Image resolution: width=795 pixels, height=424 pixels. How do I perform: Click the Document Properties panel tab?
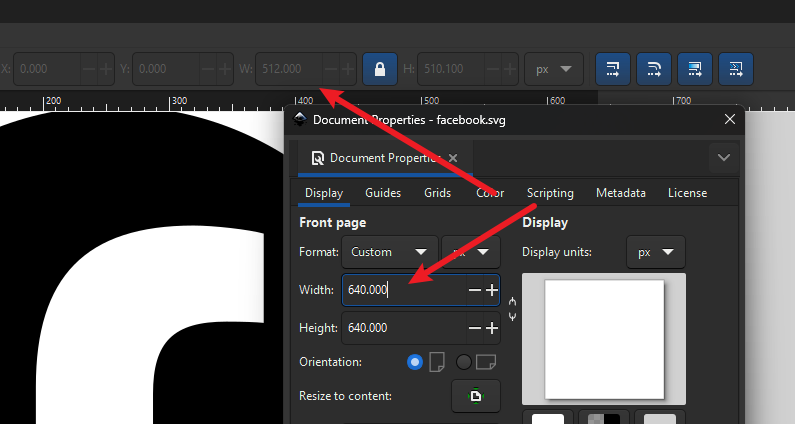point(385,158)
